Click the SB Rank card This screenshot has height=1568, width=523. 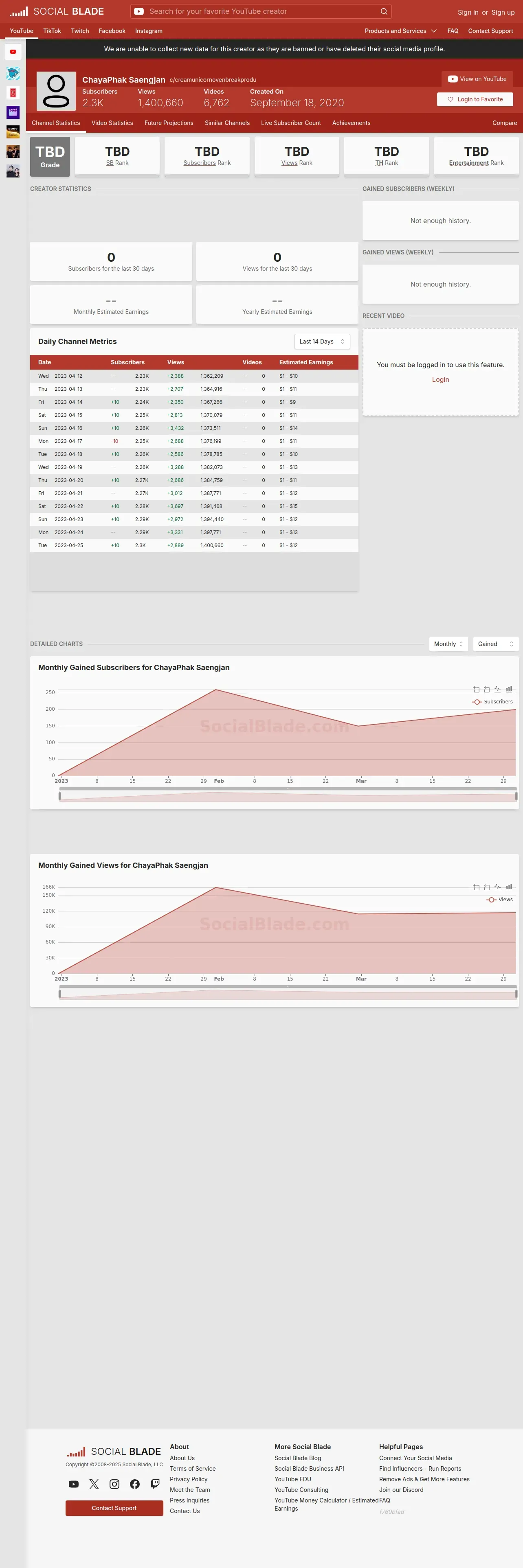[117, 156]
